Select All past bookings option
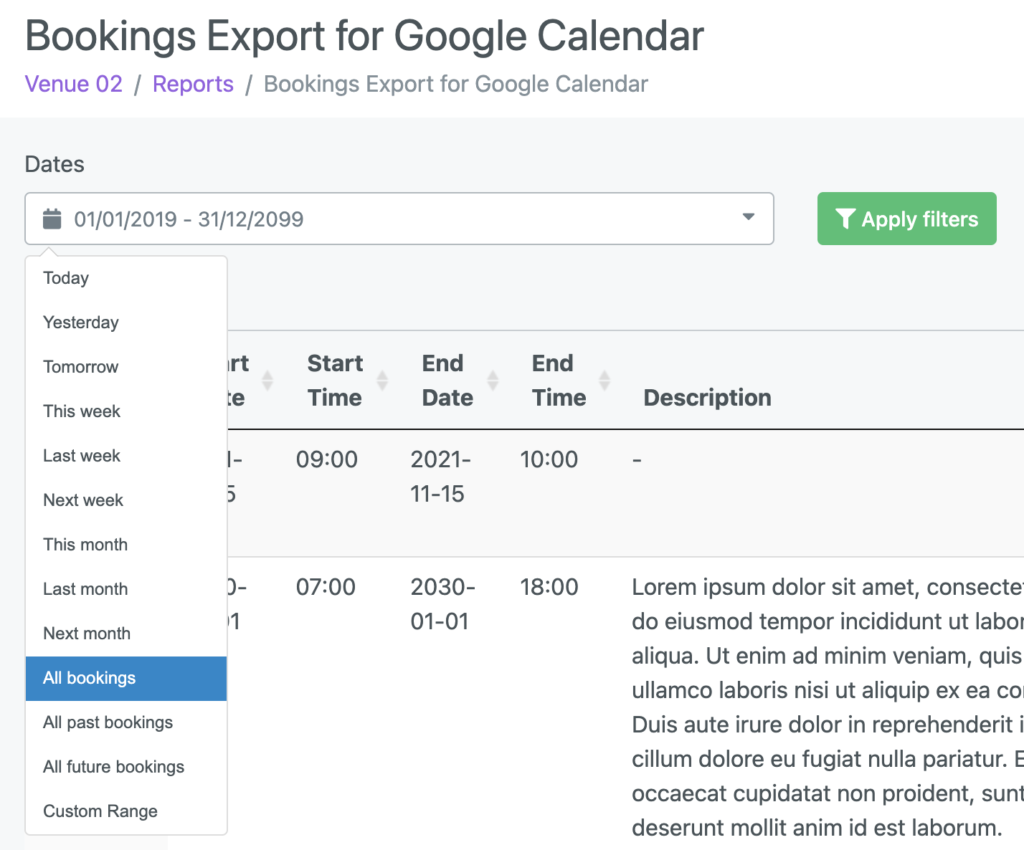Image resolution: width=1024 pixels, height=850 pixels. click(126, 723)
